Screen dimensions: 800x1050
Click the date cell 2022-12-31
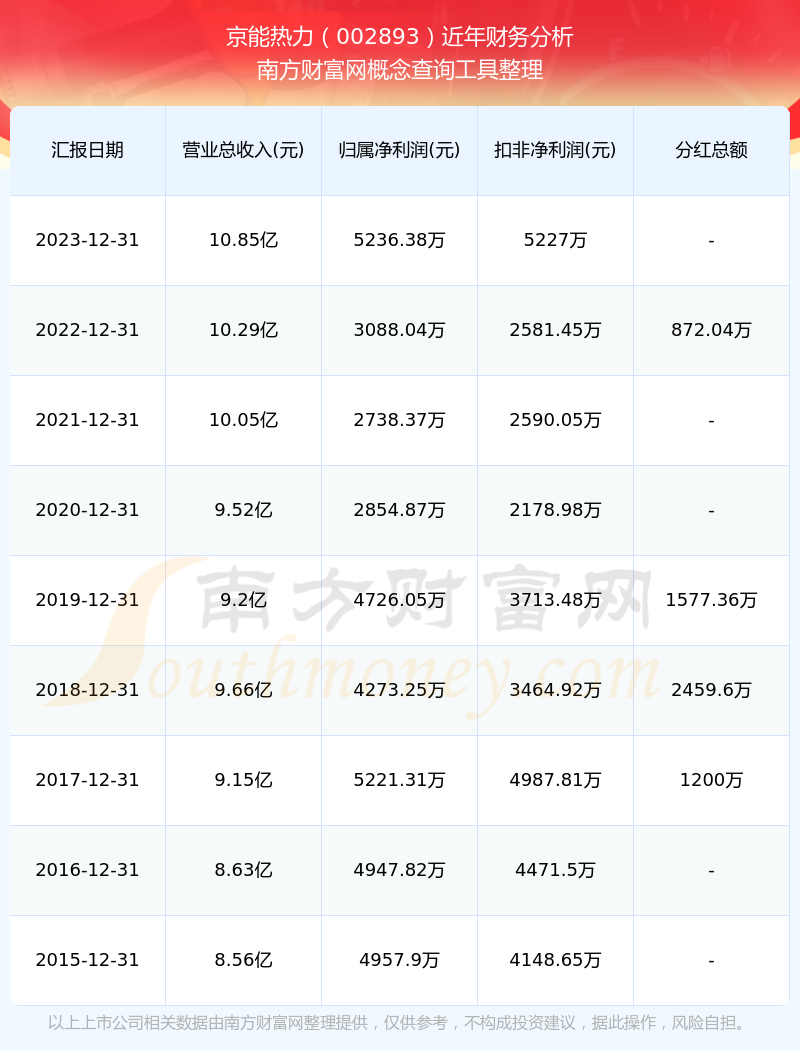(x=88, y=330)
